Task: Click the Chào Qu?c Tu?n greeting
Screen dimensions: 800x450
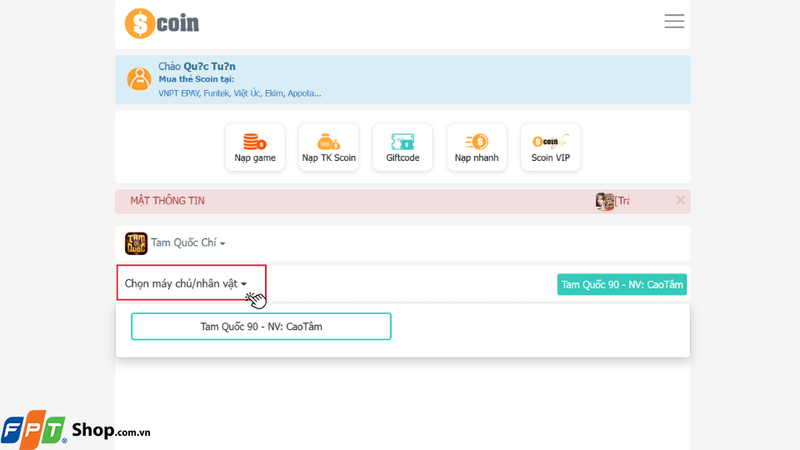Action: pyautogui.click(x=197, y=66)
